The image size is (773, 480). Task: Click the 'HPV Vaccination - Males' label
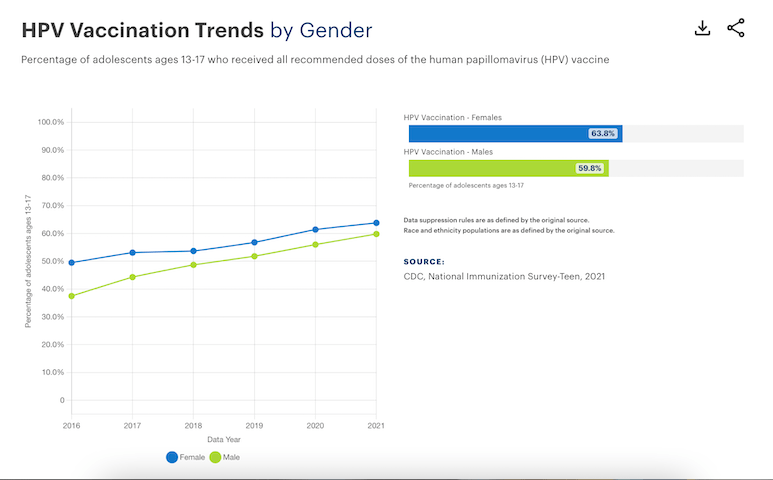point(448,152)
